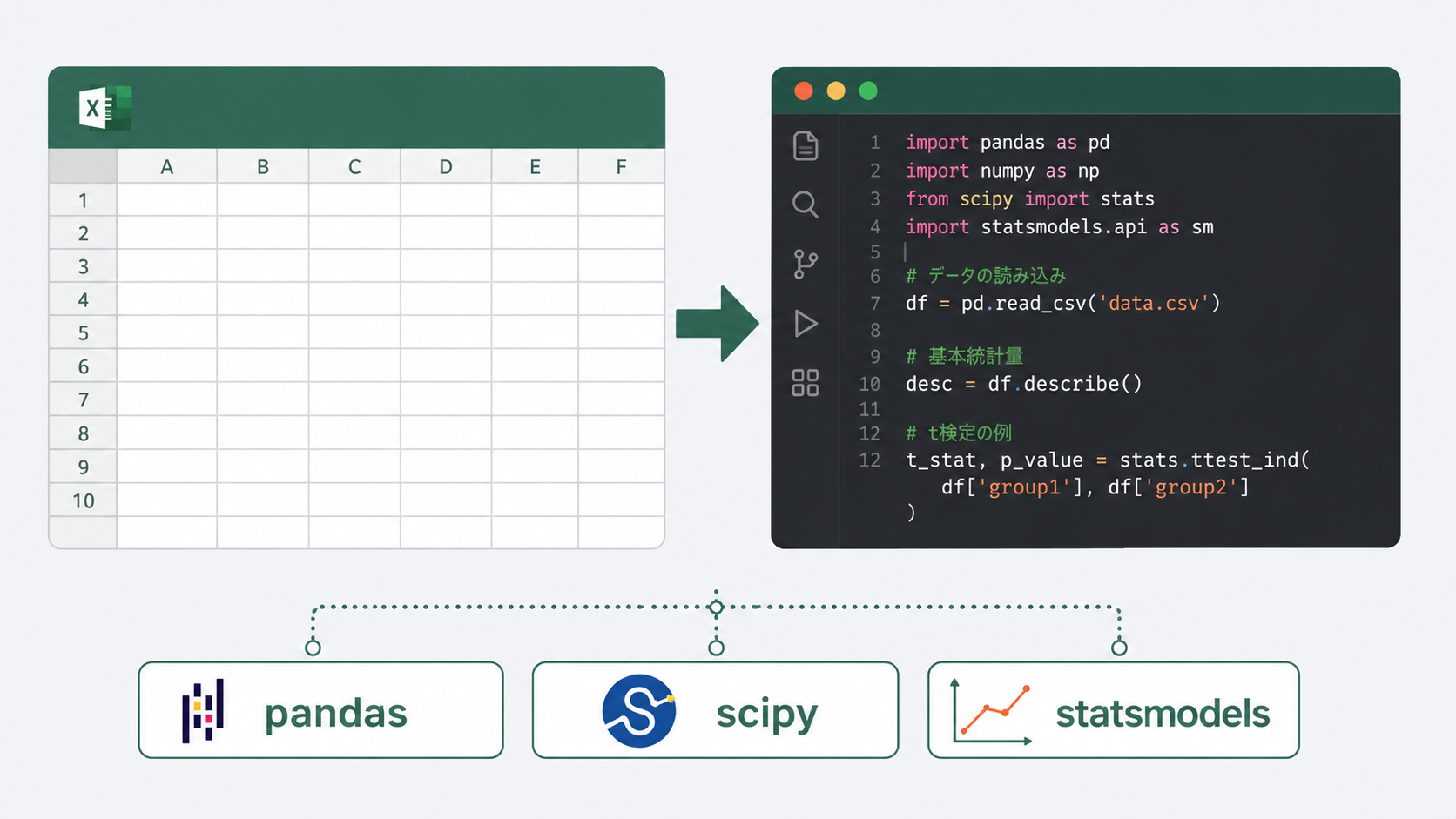Select column header D in the spreadsheet
1456x819 pixels.
(446, 166)
